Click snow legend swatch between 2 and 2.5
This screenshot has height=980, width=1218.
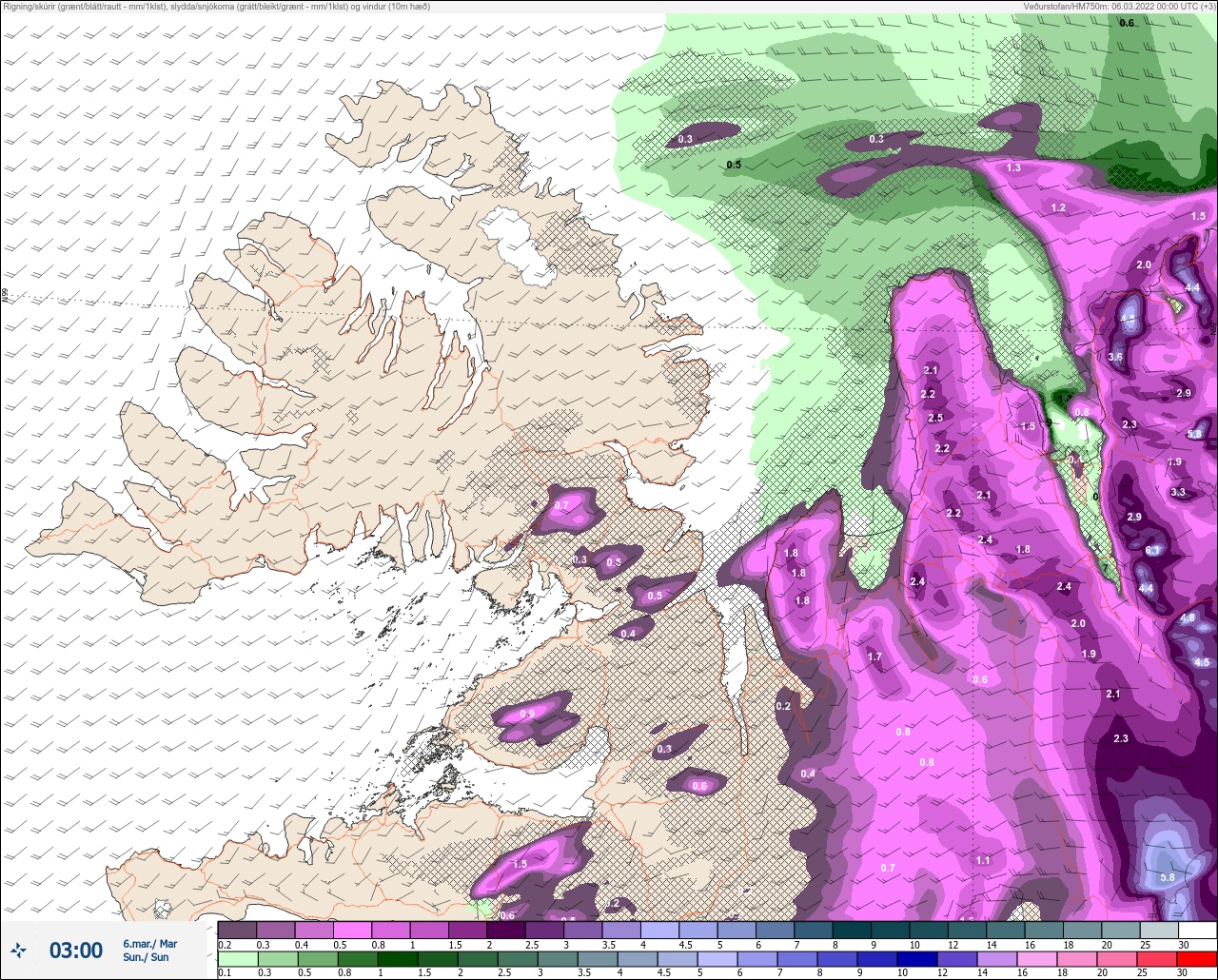[505, 930]
